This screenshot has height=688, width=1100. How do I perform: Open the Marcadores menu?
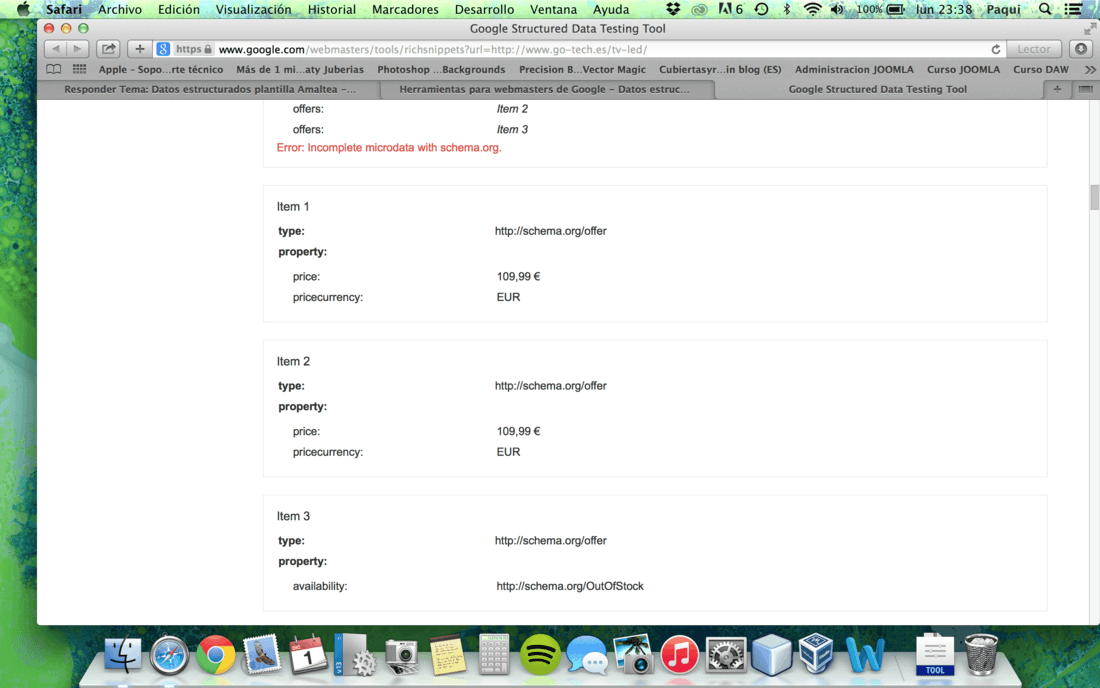pos(405,9)
